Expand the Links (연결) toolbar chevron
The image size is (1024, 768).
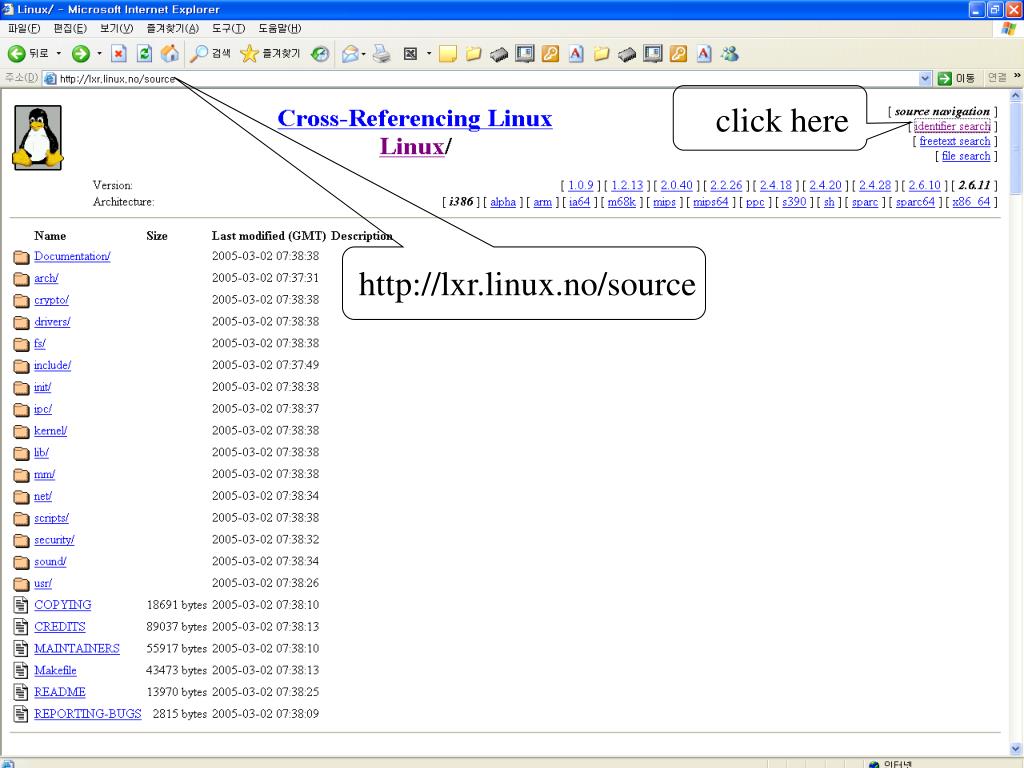click(1017, 76)
